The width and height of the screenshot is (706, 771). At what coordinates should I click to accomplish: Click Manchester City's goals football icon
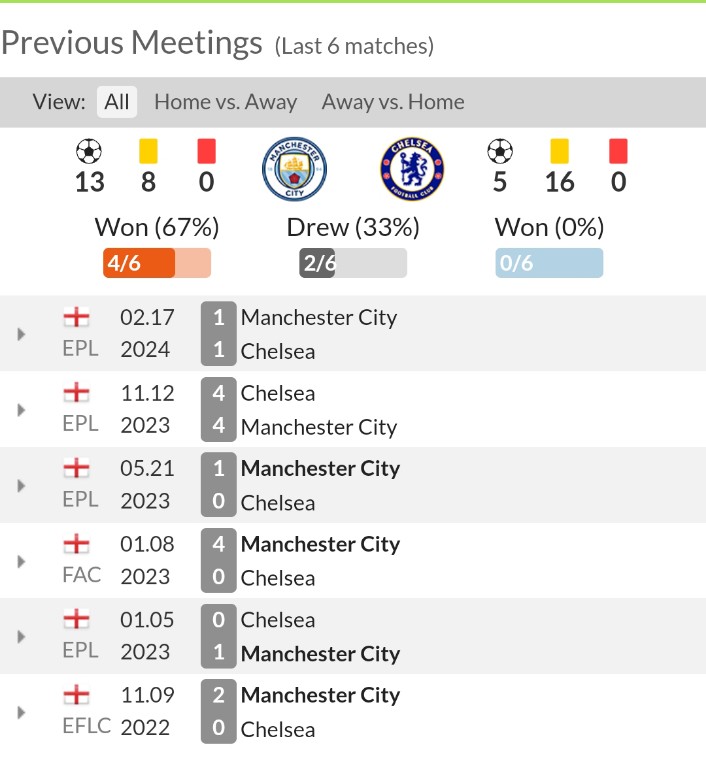click(x=89, y=152)
